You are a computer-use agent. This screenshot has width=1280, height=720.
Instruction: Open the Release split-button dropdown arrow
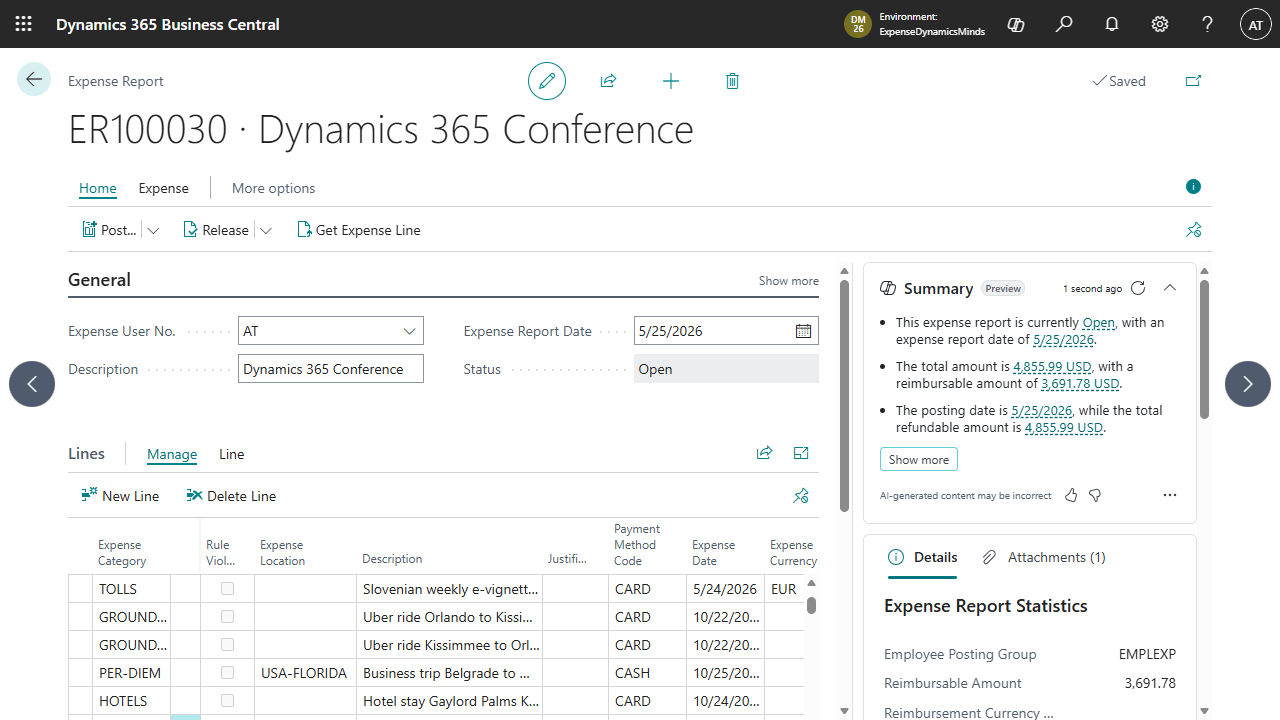[x=266, y=230]
